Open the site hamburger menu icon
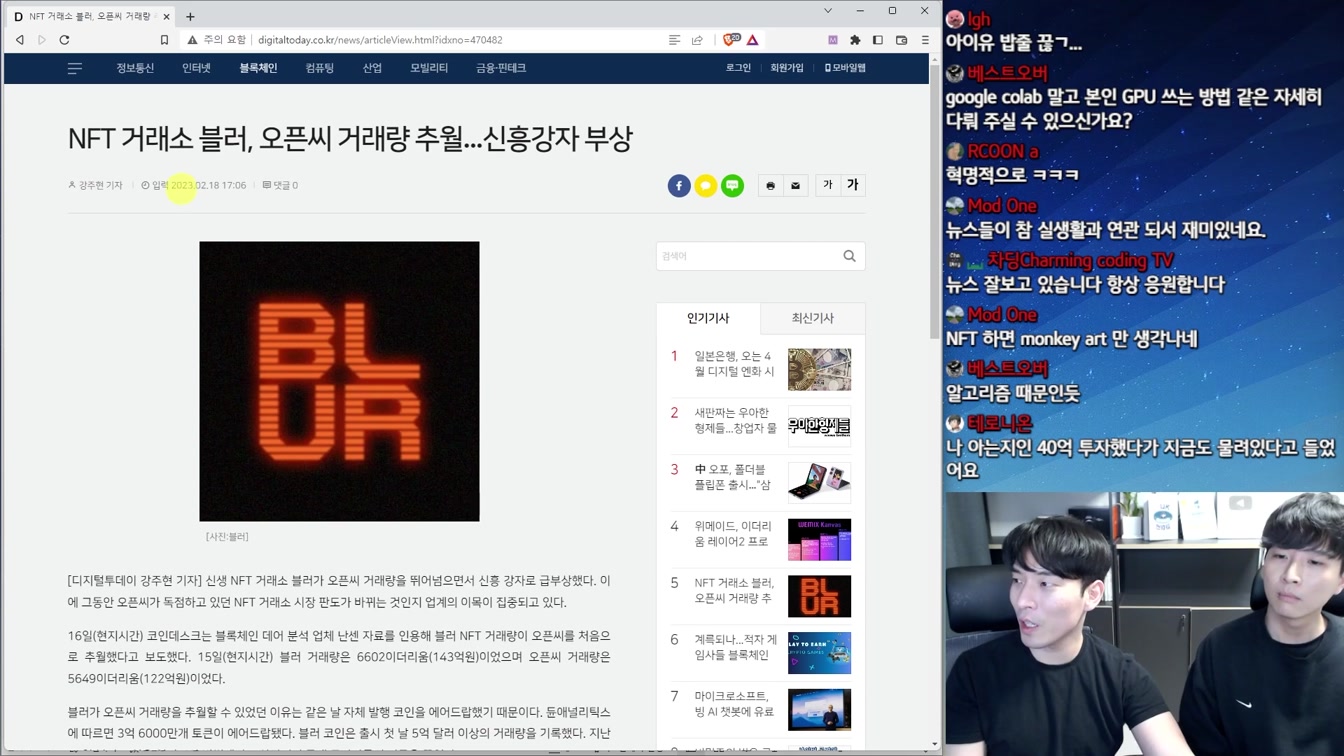1344x756 pixels. coord(75,68)
